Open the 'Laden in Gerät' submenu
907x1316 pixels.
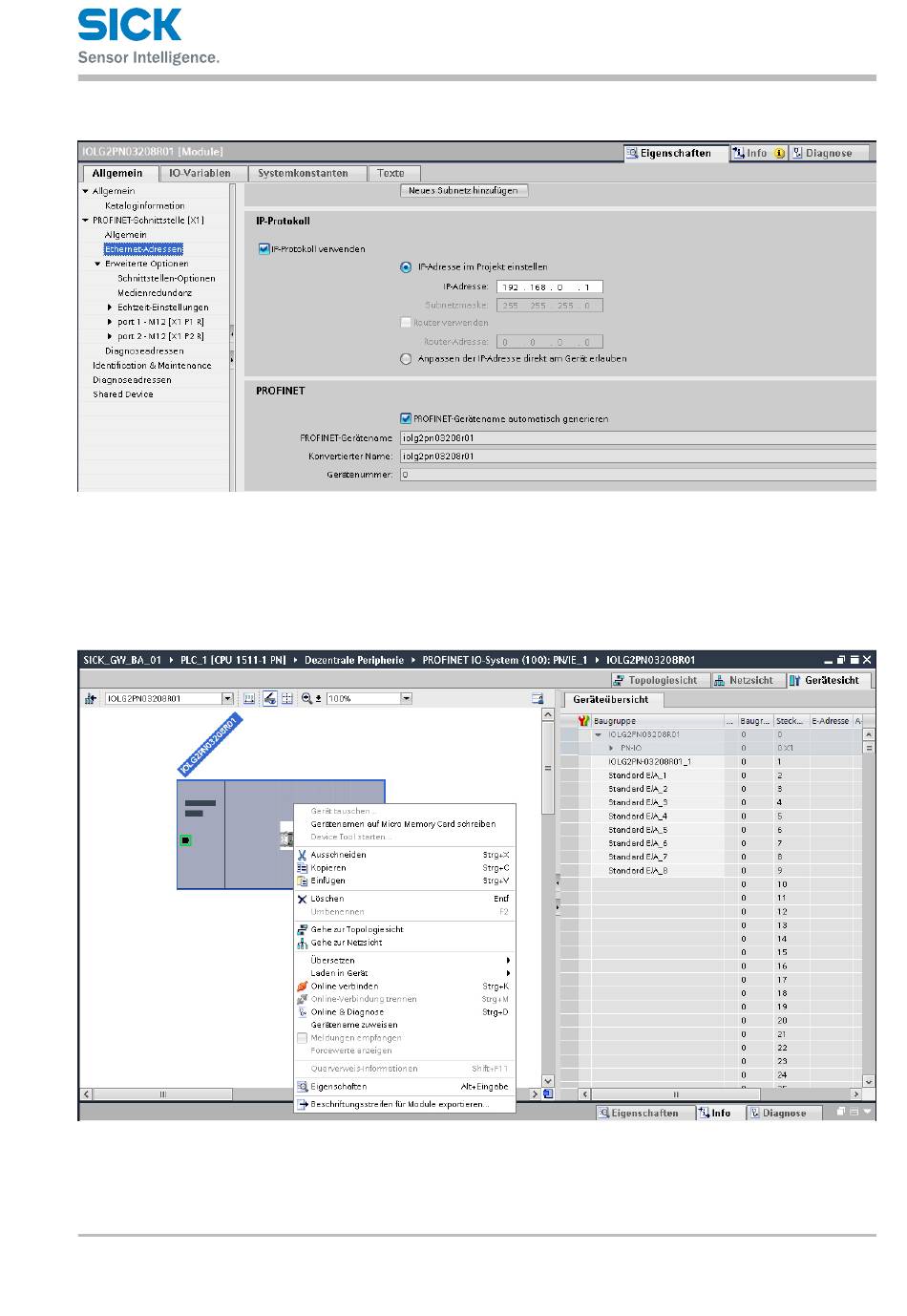point(405,973)
